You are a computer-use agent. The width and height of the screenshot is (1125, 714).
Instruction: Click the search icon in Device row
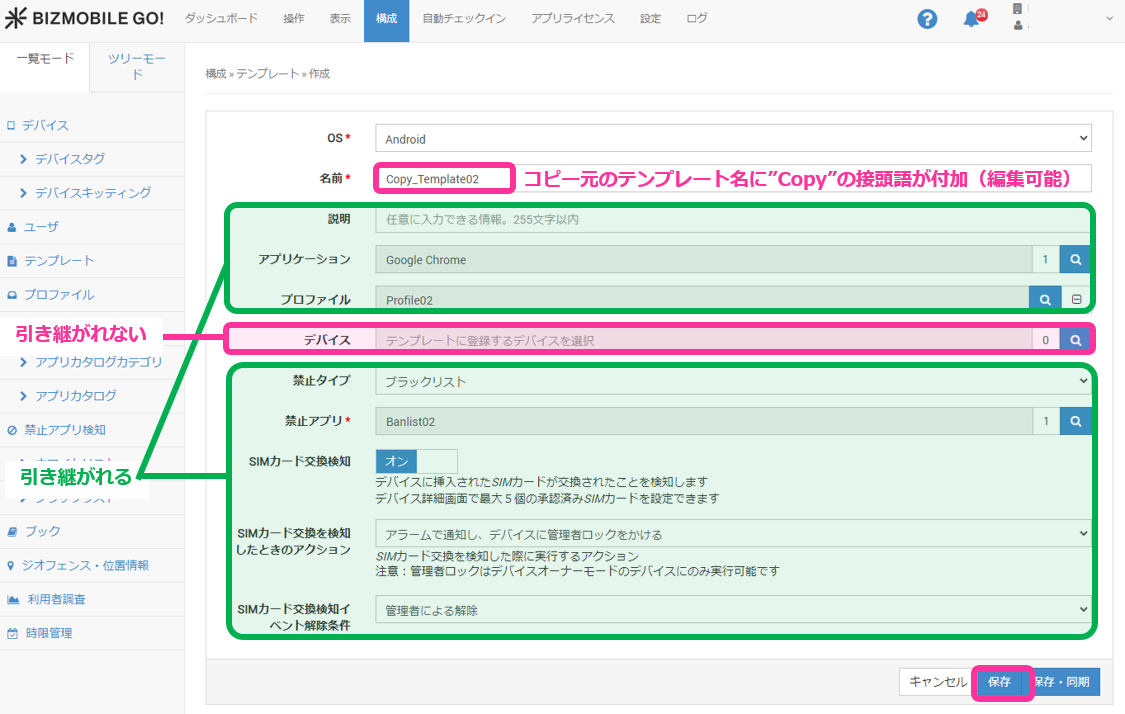[1075, 340]
